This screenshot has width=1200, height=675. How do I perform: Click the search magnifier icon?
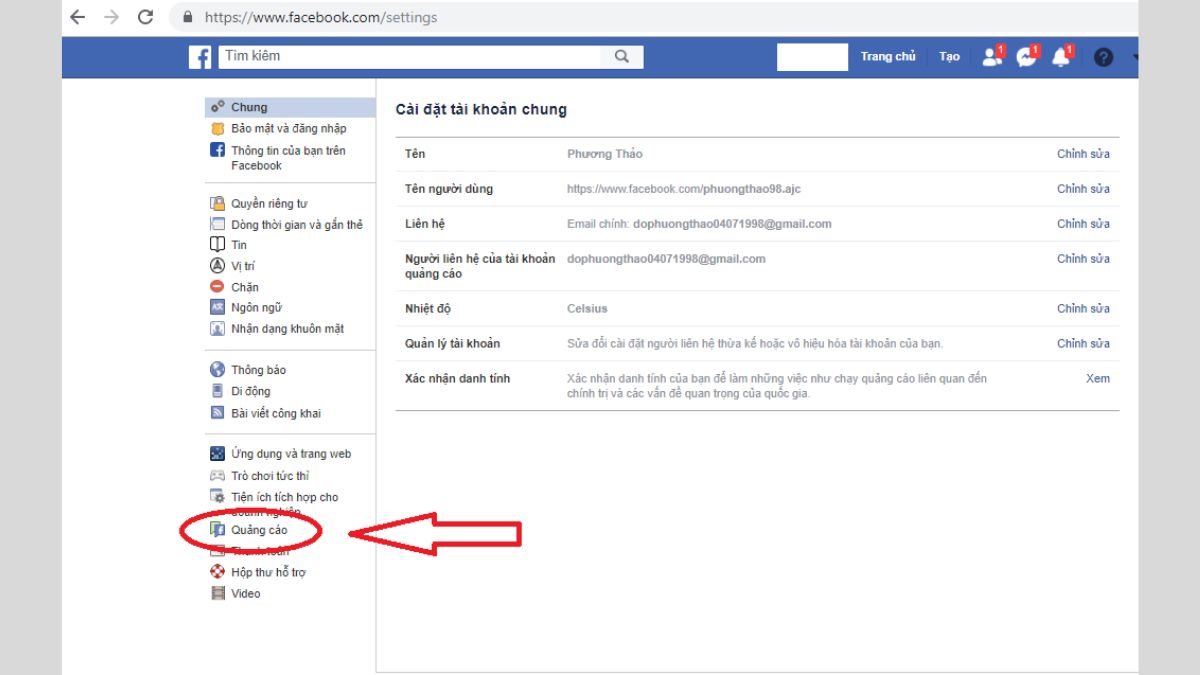622,57
